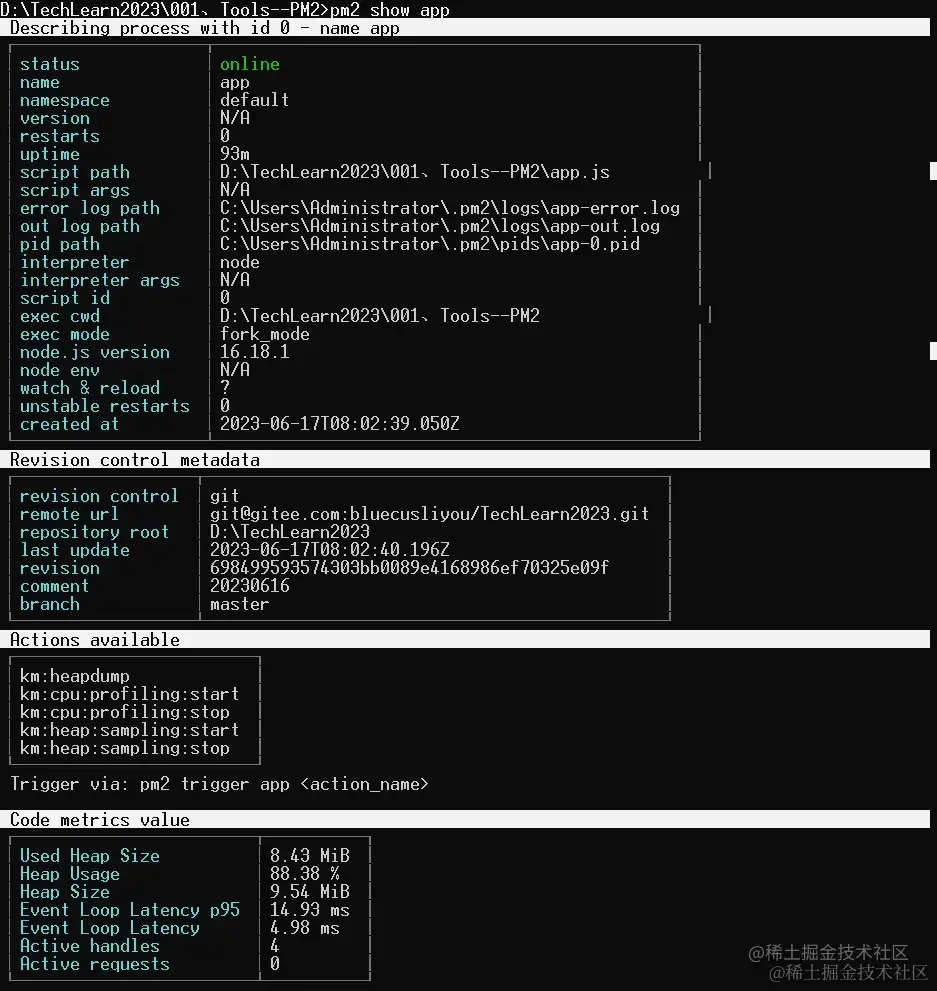This screenshot has height=991, width=937.
Task: Click the Heap Size value '9.54 MiB'
Action: coord(310,892)
